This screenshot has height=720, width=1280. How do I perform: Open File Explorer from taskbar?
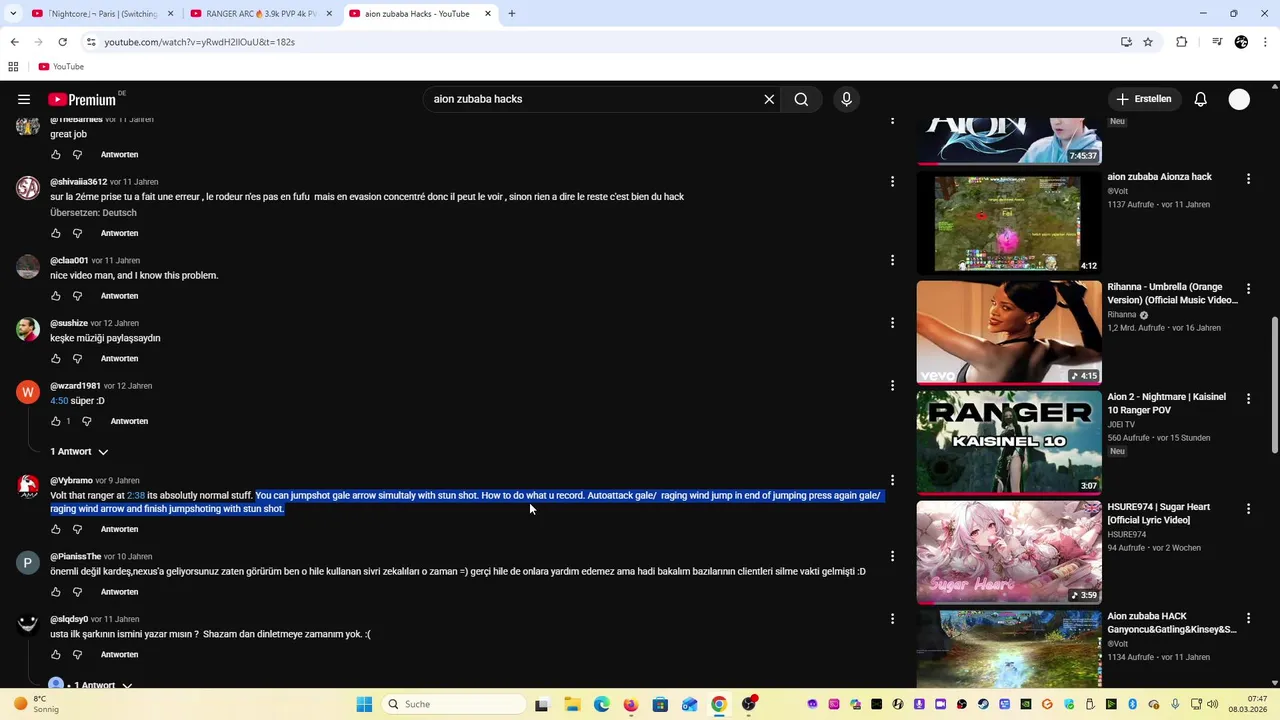click(572, 704)
